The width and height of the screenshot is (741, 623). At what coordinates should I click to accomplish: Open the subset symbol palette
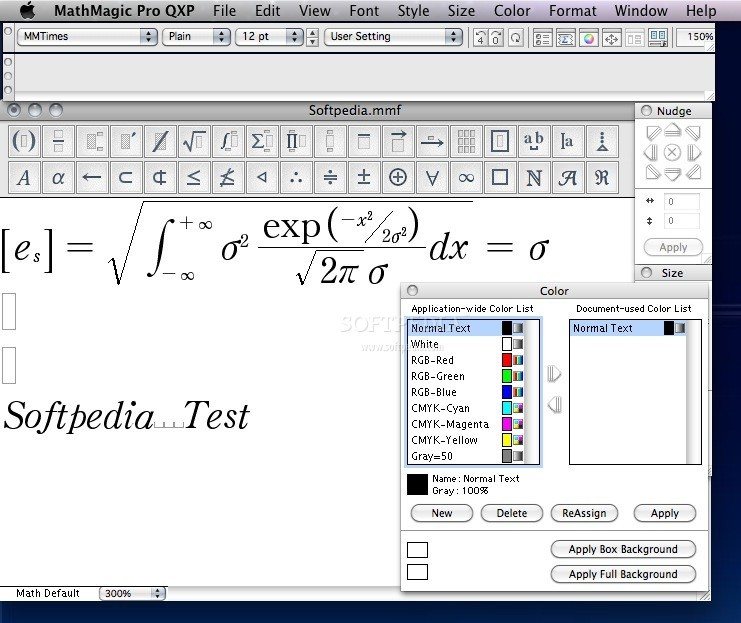[x=126, y=178]
